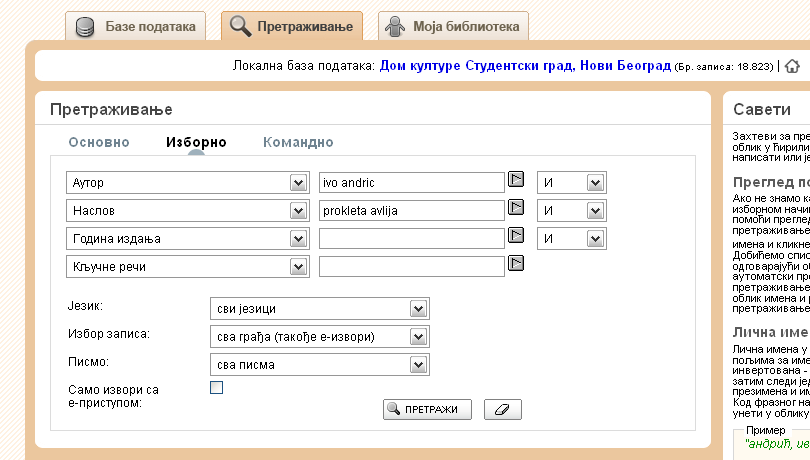
Task: Click the empty Година издања input field
Action: (x=411, y=239)
